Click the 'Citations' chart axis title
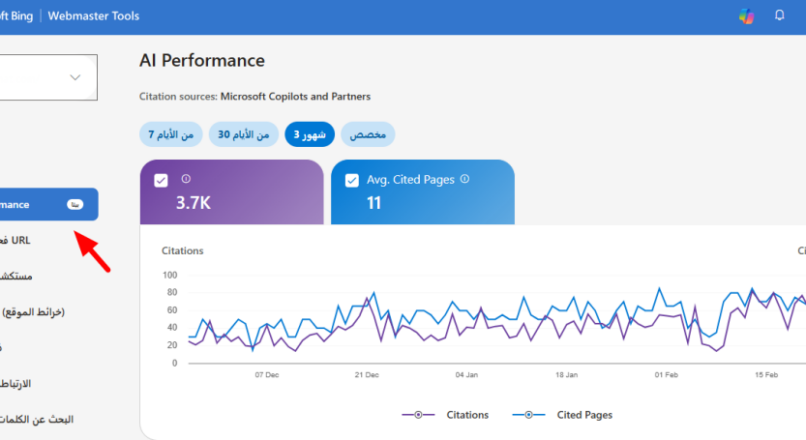The height and width of the screenshot is (440, 806). pyautogui.click(x=182, y=251)
